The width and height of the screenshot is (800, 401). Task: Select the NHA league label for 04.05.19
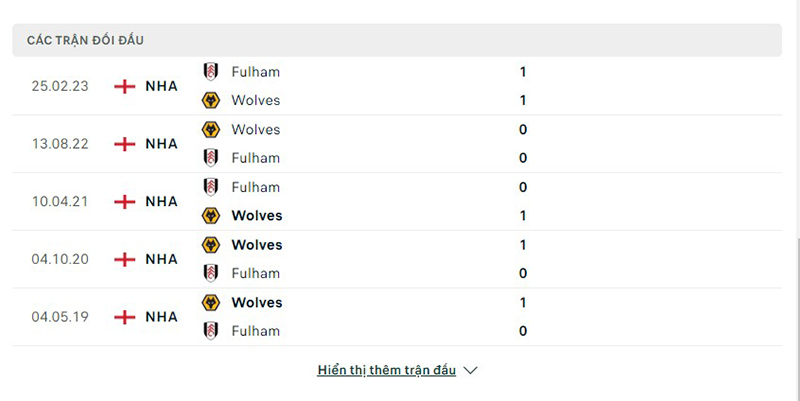(161, 317)
